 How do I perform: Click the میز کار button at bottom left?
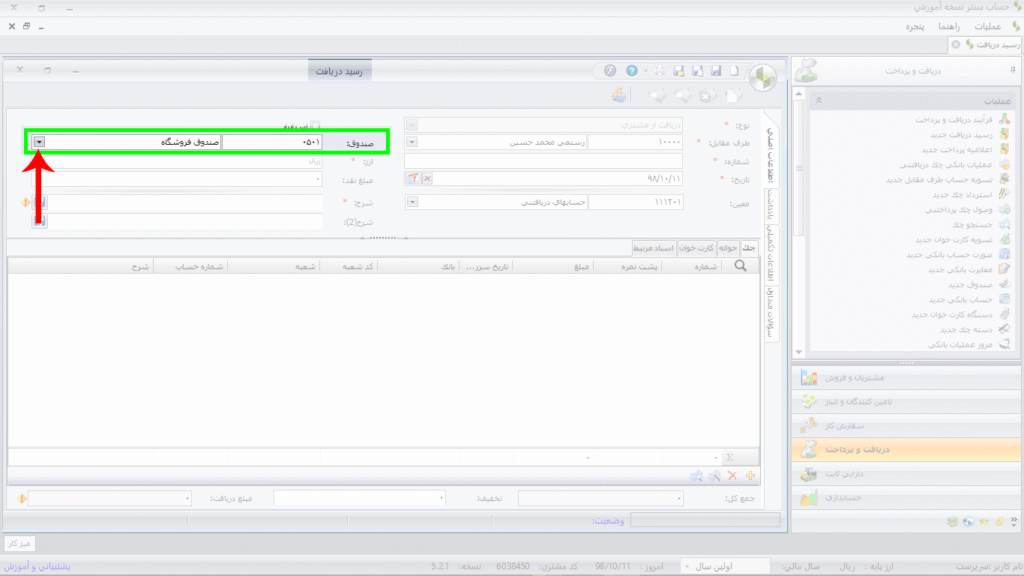[19, 543]
